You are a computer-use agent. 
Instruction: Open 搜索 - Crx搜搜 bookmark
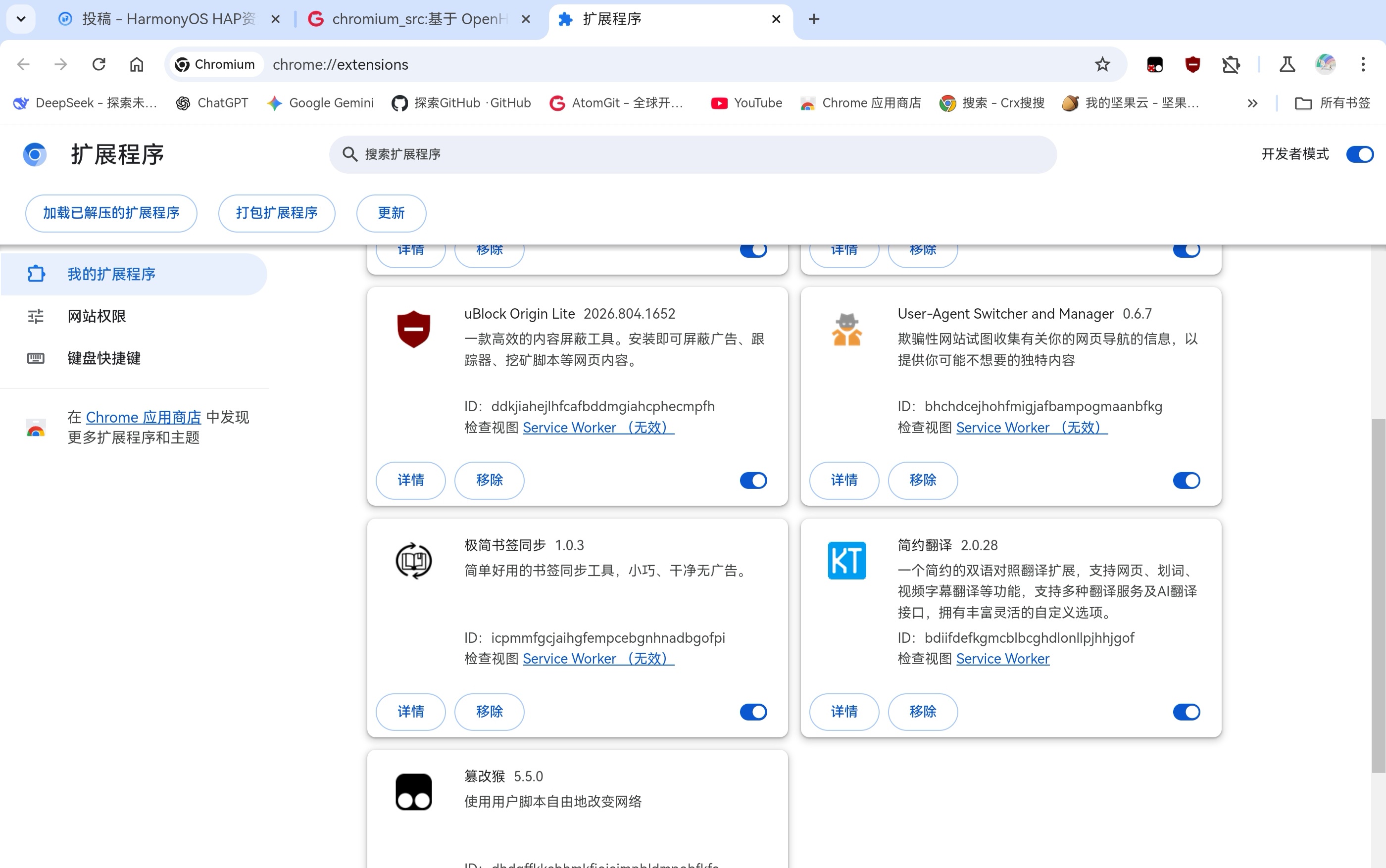(x=992, y=103)
